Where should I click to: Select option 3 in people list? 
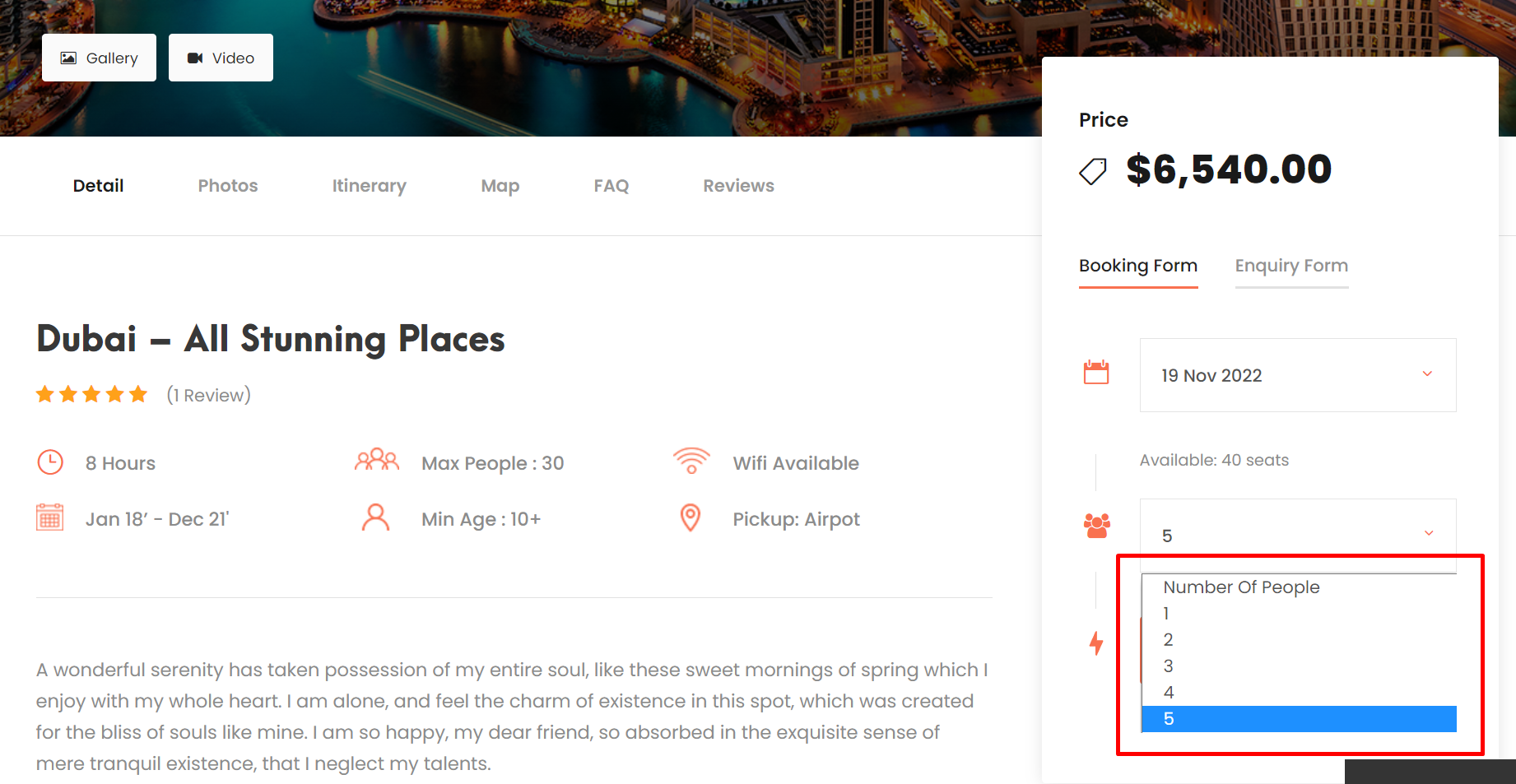tap(1299, 666)
